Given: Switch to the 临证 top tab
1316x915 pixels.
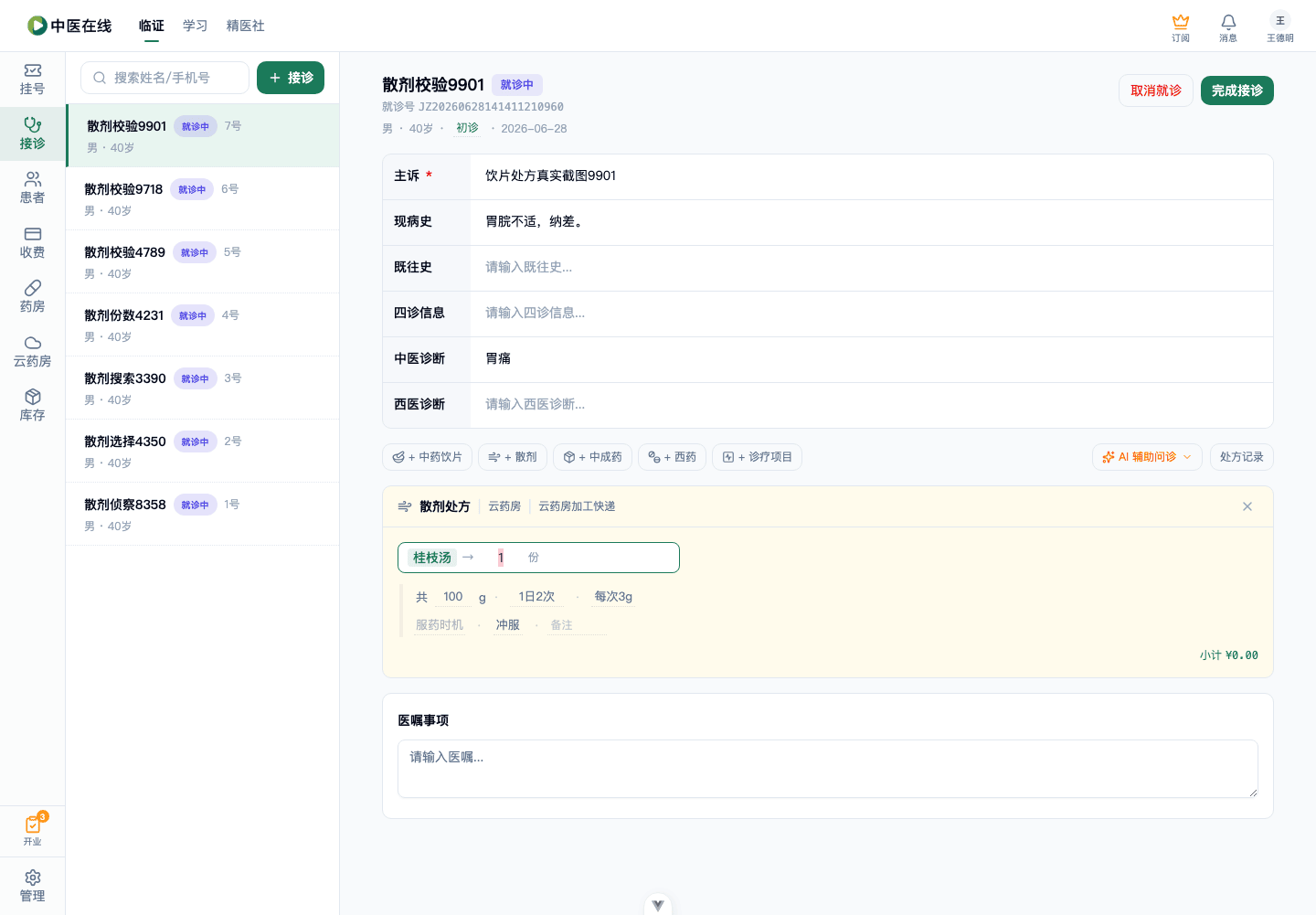Looking at the screenshot, I should pos(152,26).
